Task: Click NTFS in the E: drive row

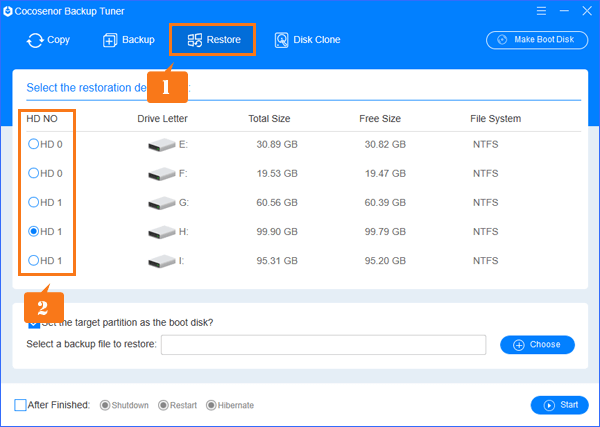Action: (x=486, y=145)
